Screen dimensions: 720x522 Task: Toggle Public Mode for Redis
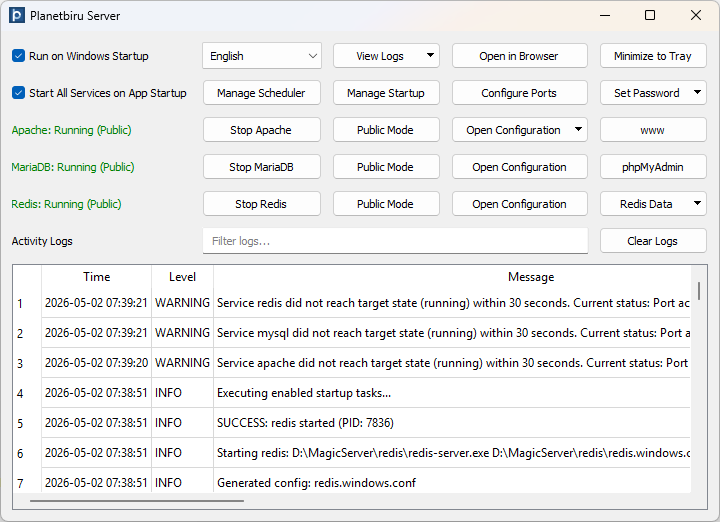pyautogui.click(x=386, y=204)
